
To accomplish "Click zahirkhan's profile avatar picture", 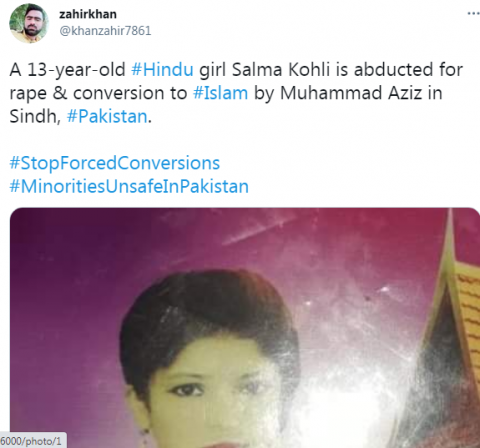I will (x=29, y=23).
